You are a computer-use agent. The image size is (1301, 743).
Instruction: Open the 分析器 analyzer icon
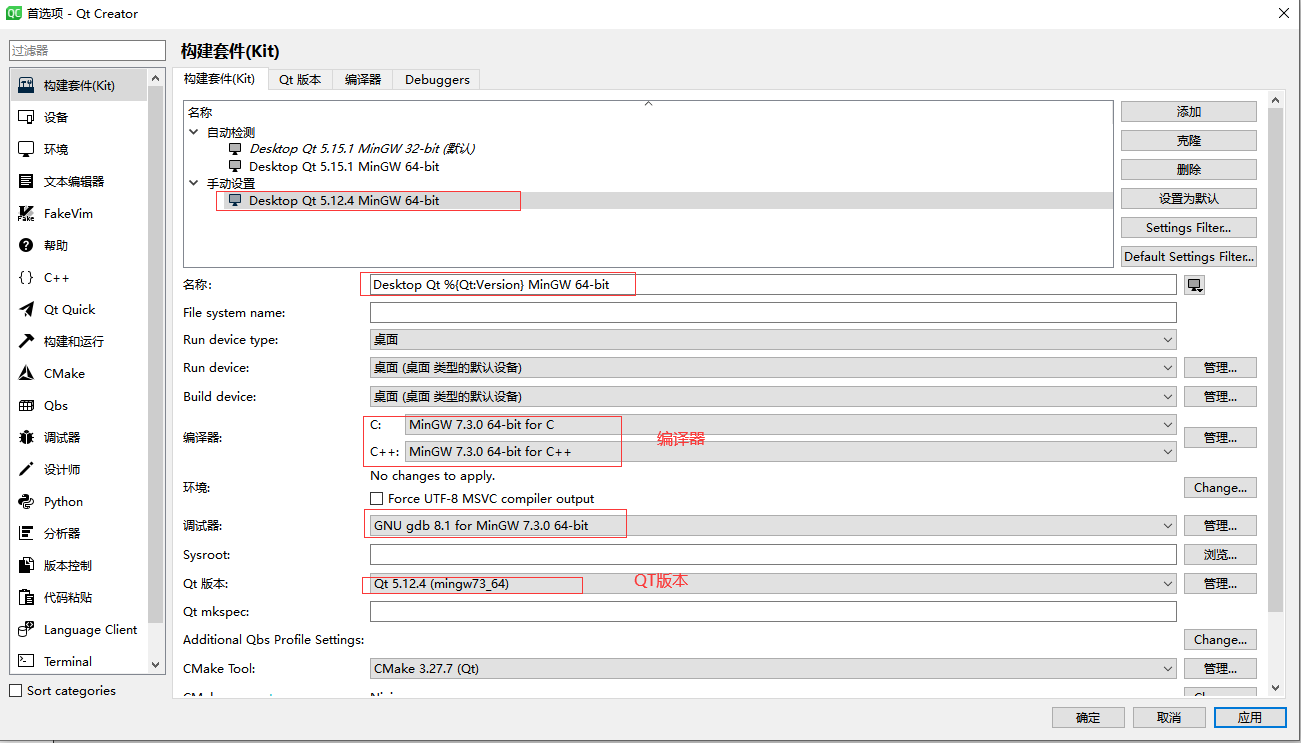click(x=26, y=533)
